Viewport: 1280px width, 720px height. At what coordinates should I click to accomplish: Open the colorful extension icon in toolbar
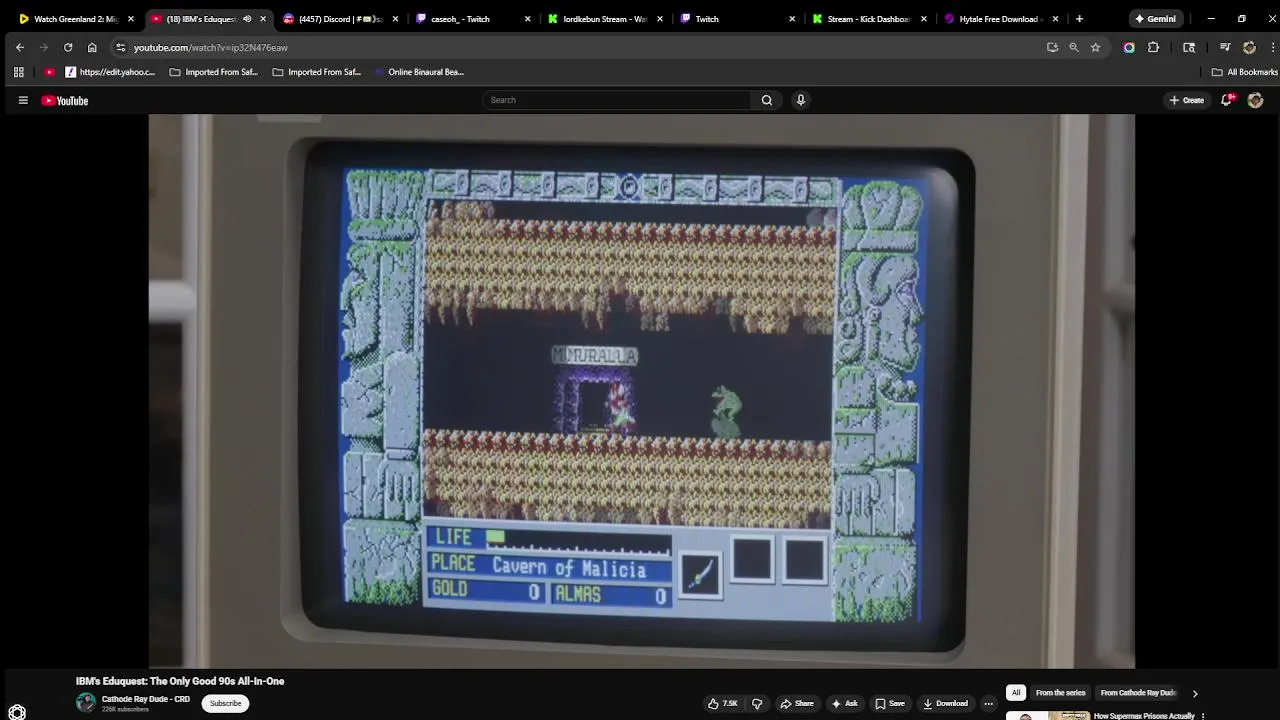(1129, 47)
